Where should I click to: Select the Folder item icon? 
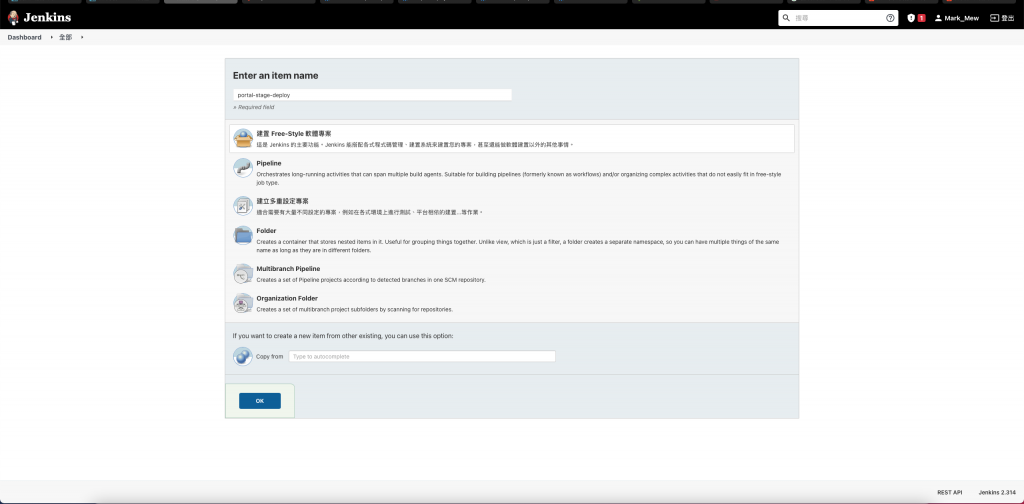[x=243, y=236]
